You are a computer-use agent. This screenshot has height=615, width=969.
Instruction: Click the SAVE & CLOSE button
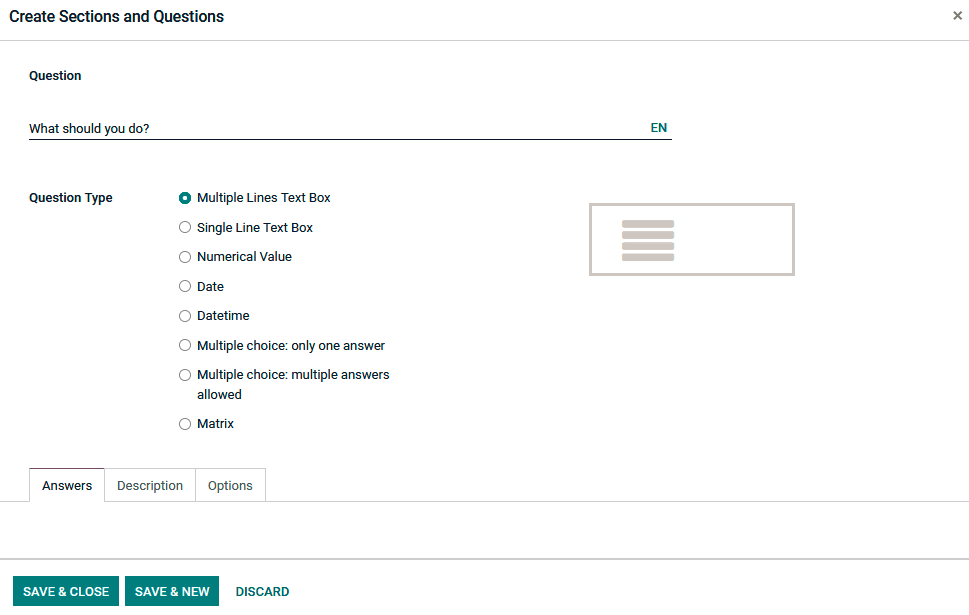coord(65,591)
